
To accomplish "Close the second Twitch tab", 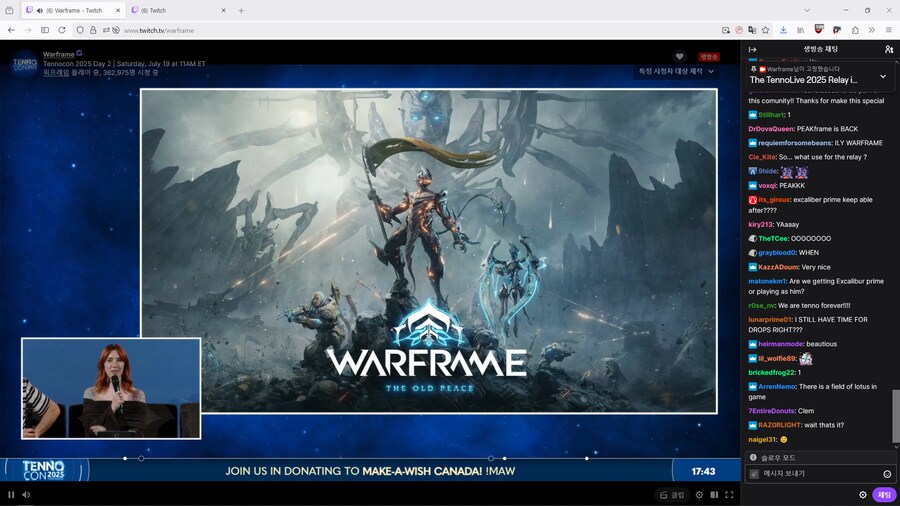I will [223, 10].
